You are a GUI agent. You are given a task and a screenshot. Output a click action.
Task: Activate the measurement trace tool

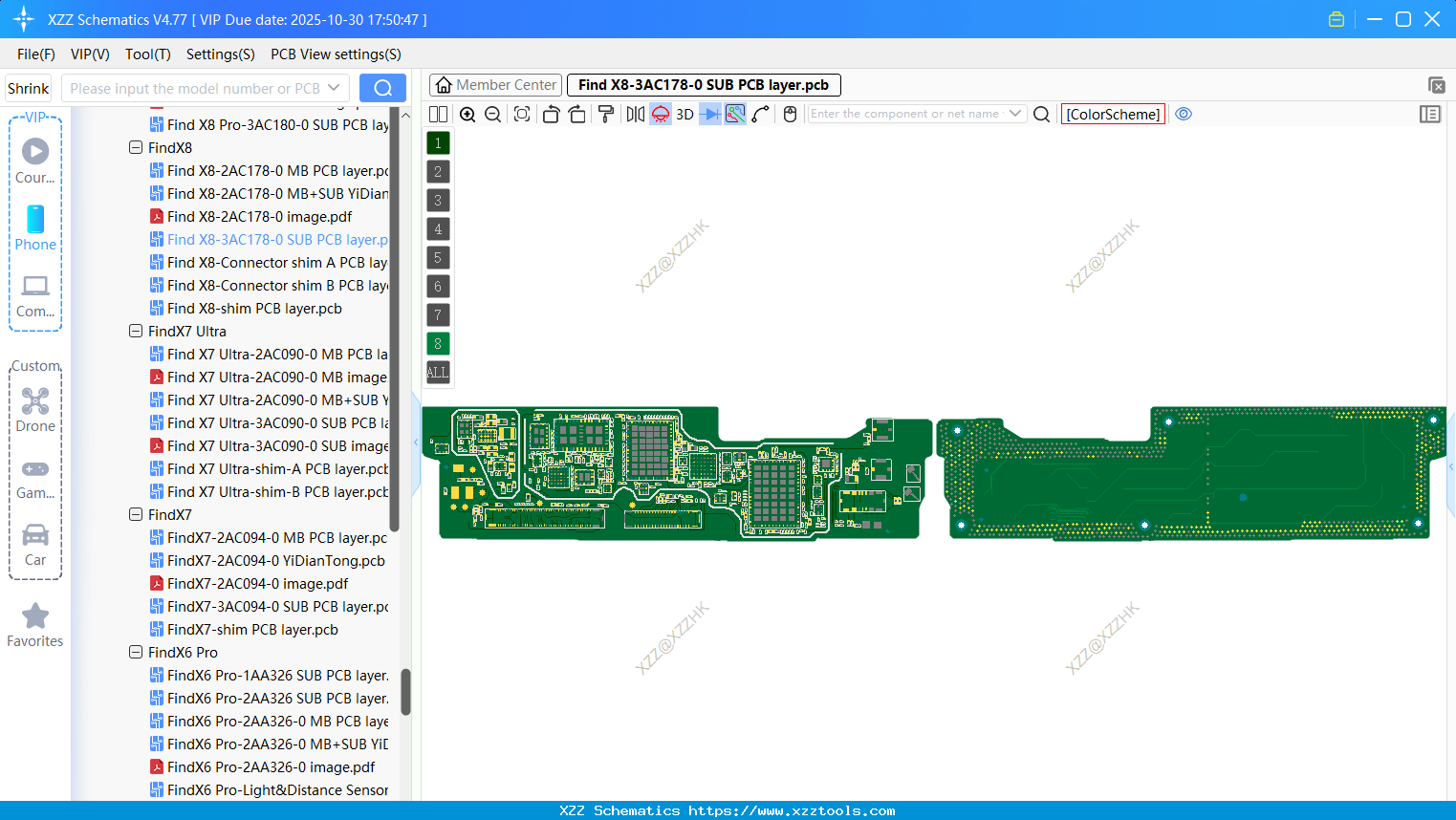click(x=760, y=114)
